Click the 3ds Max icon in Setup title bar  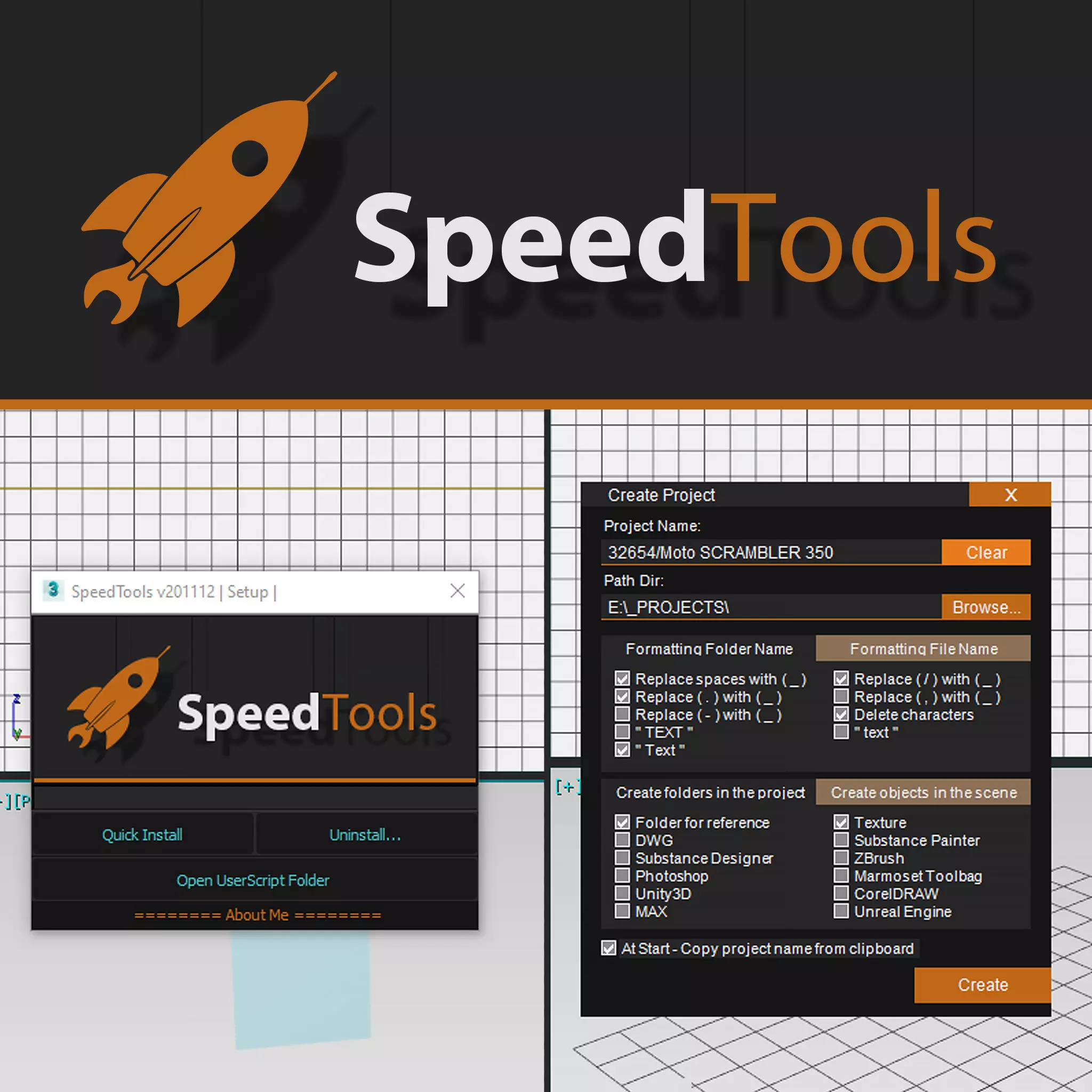(53, 591)
